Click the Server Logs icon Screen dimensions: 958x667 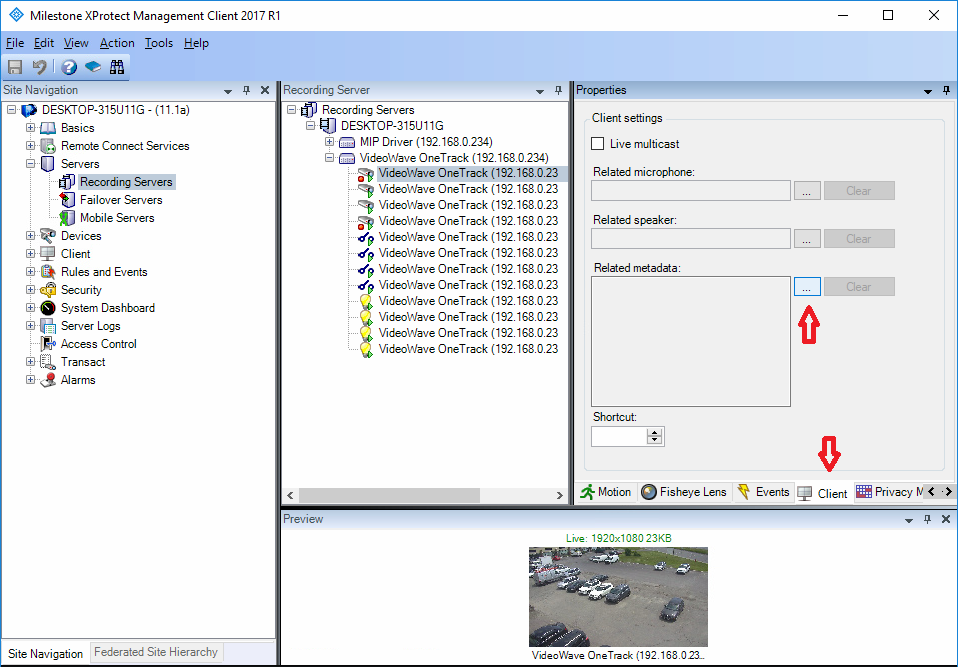click(48, 326)
